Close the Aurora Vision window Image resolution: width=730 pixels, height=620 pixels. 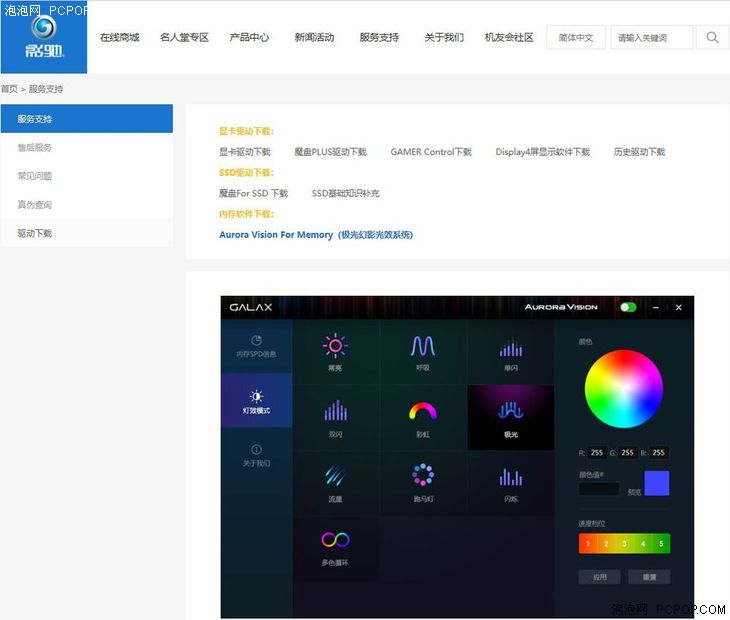click(678, 308)
